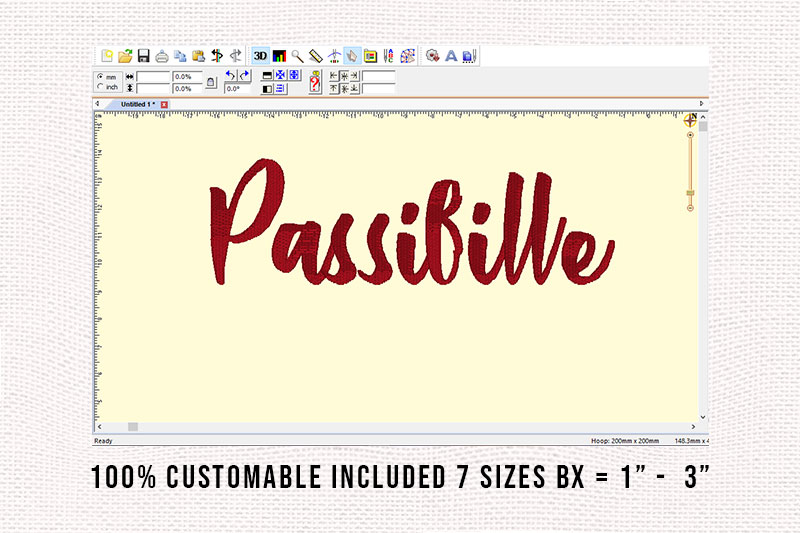Click the upper field beside align icons

tap(379, 77)
